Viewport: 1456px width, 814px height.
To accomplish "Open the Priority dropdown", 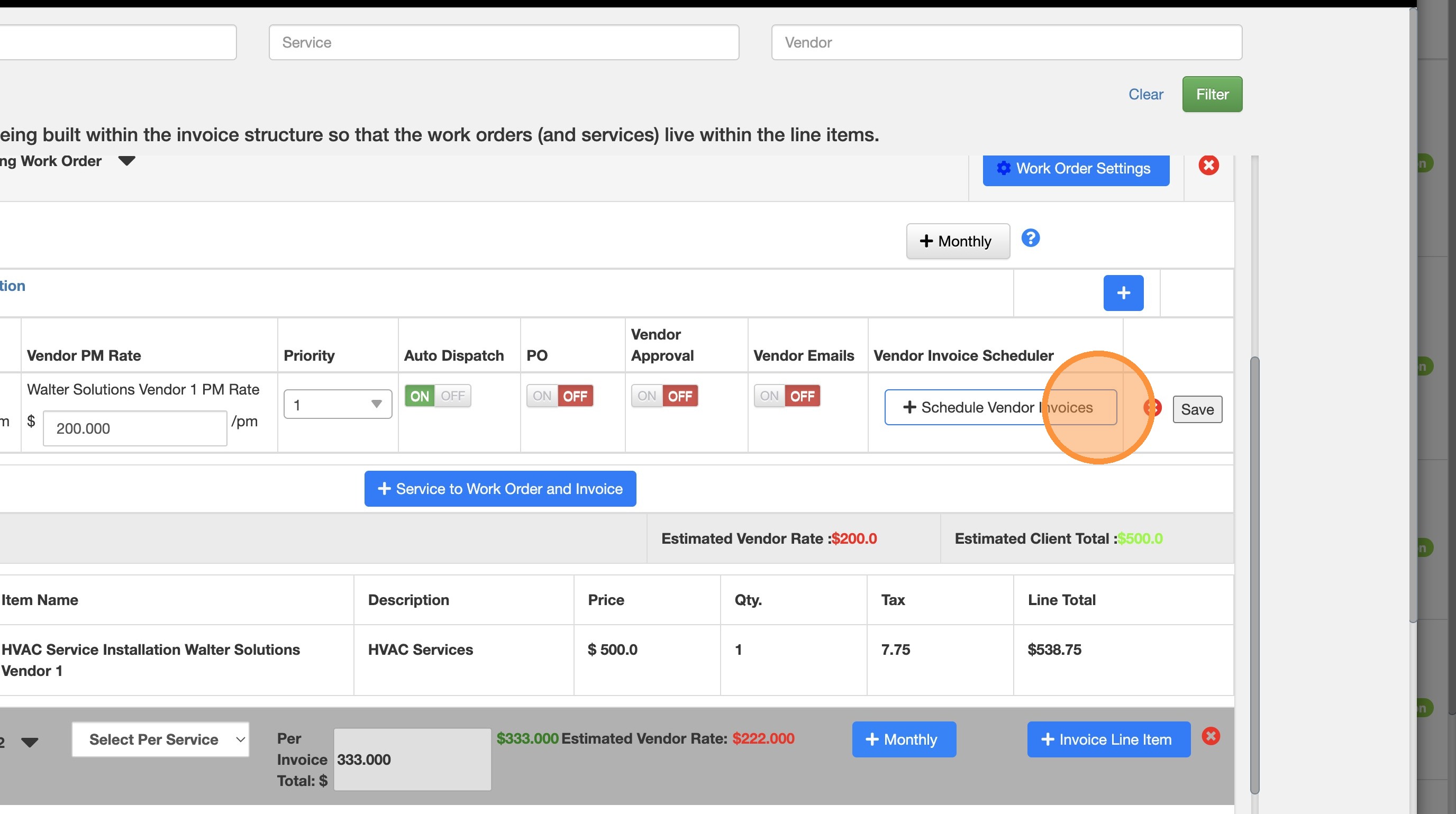I will tap(338, 405).
